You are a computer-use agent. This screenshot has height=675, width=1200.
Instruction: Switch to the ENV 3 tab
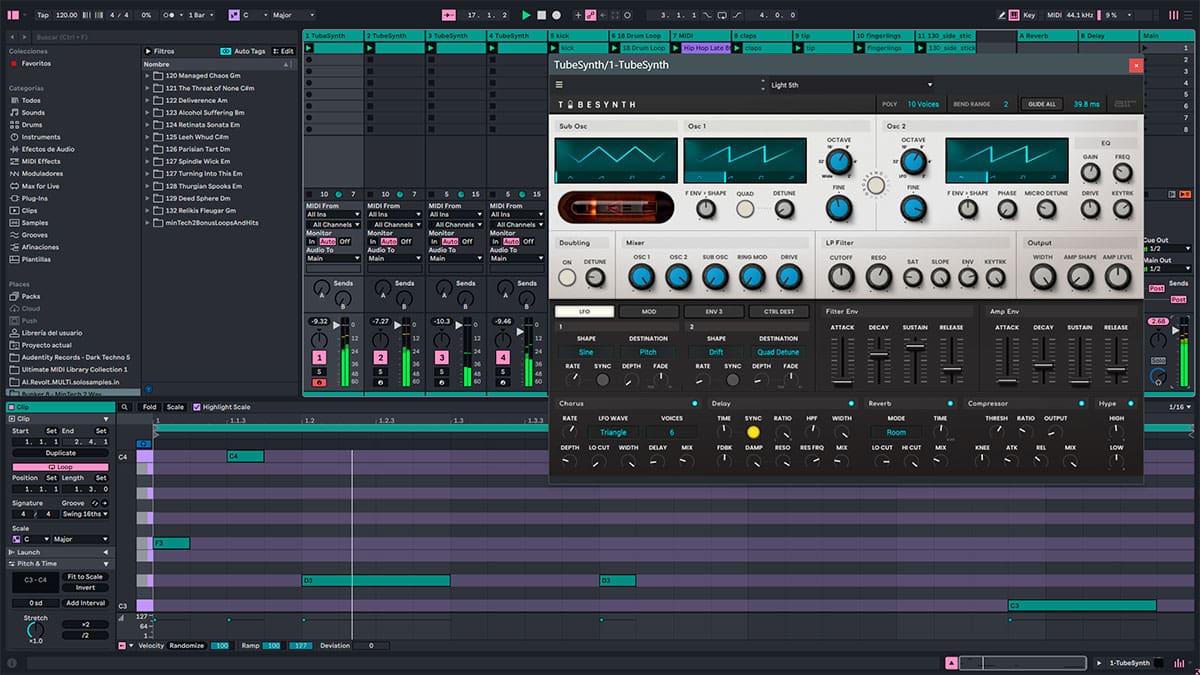pos(712,311)
